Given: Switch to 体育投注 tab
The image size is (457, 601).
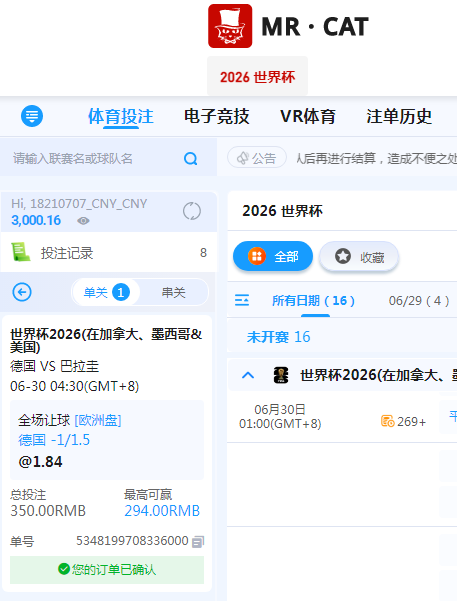Looking at the screenshot, I should (120, 117).
